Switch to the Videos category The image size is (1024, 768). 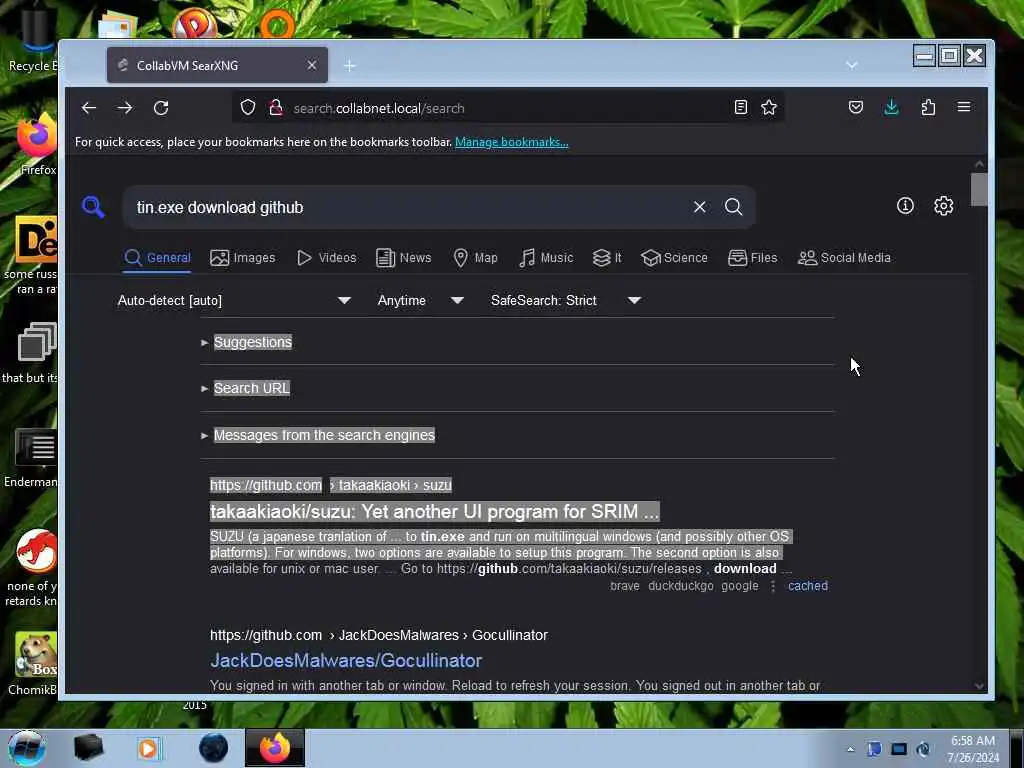pos(327,258)
